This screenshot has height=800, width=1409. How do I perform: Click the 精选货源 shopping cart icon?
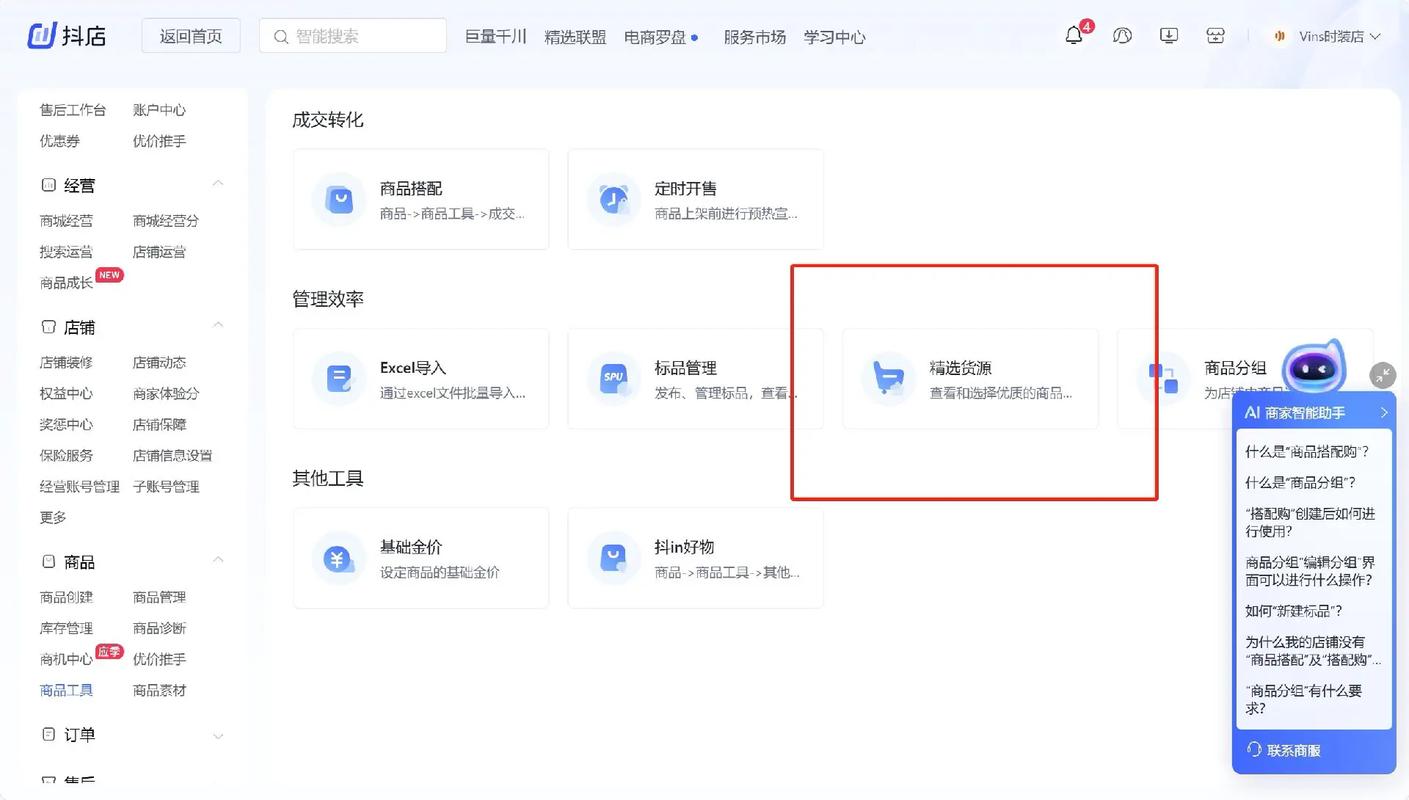pyautogui.click(x=888, y=378)
